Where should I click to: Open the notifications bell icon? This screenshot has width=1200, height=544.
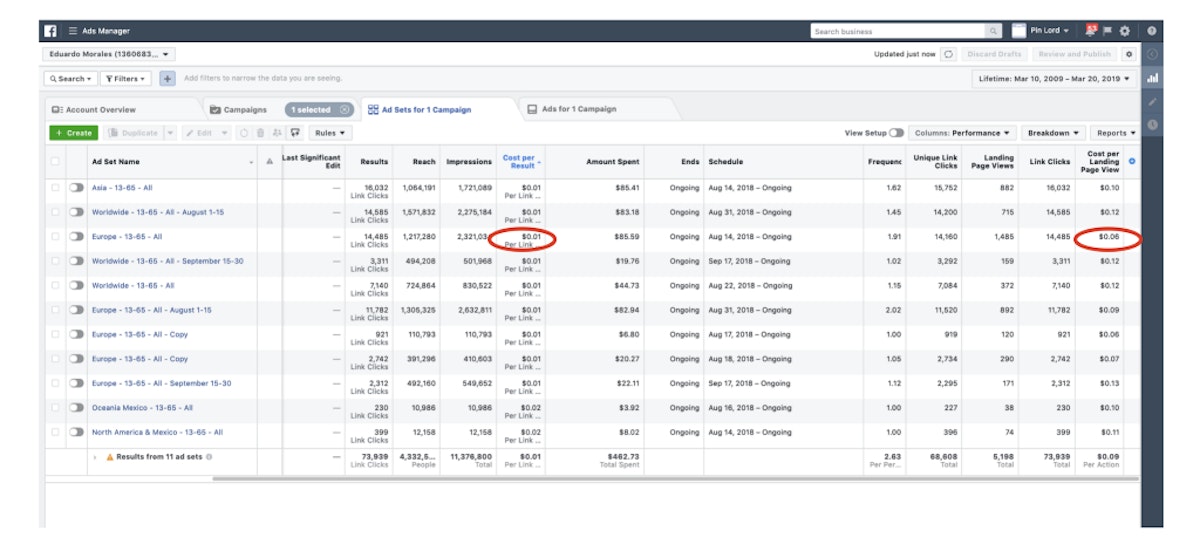[x=1090, y=31]
